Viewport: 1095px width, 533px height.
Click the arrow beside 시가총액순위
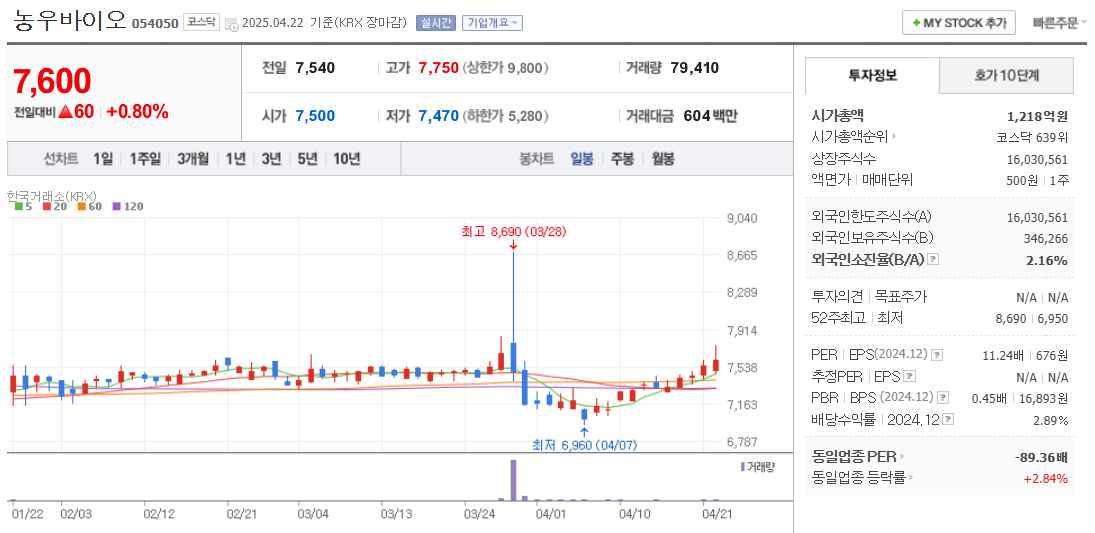tap(895, 137)
